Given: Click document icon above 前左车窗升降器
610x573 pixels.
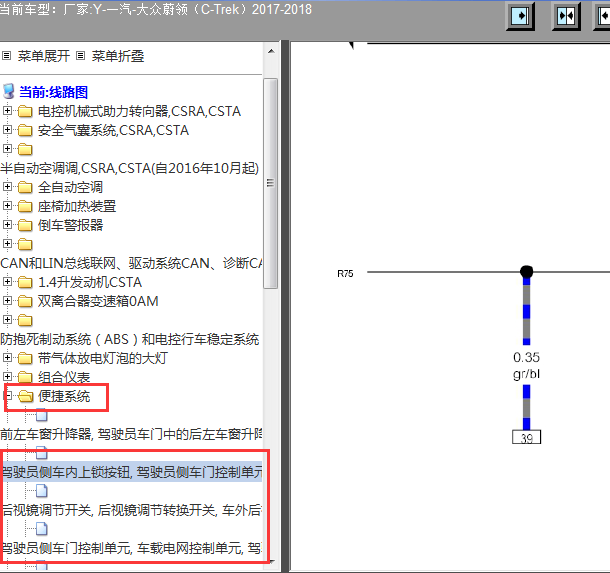Looking at the screenshot, I should pos(42,415).
